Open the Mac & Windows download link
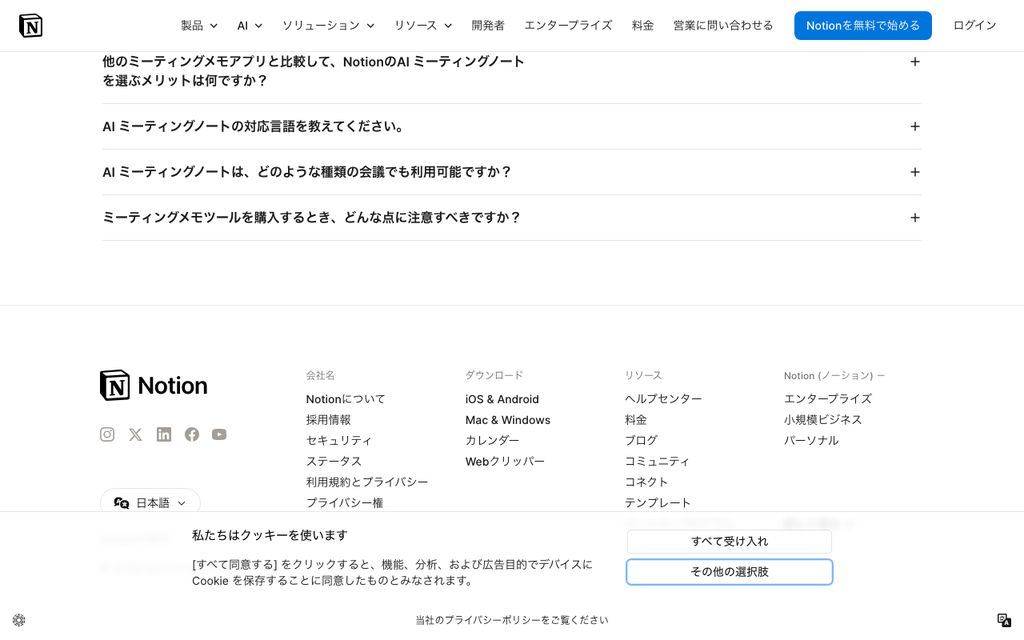 pos(508,420)
